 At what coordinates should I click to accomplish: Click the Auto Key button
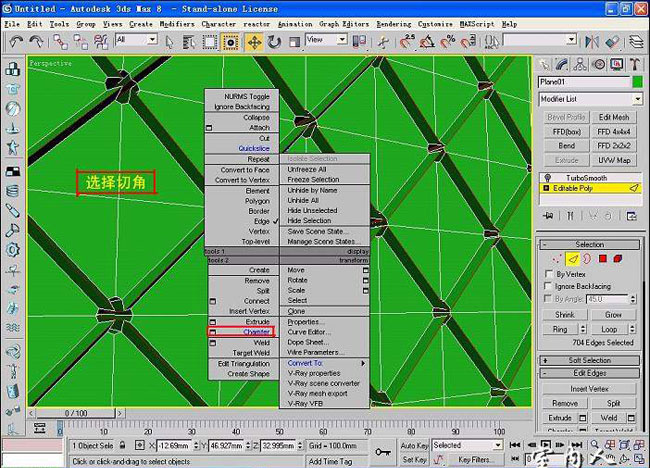click(x=414, y=445)
